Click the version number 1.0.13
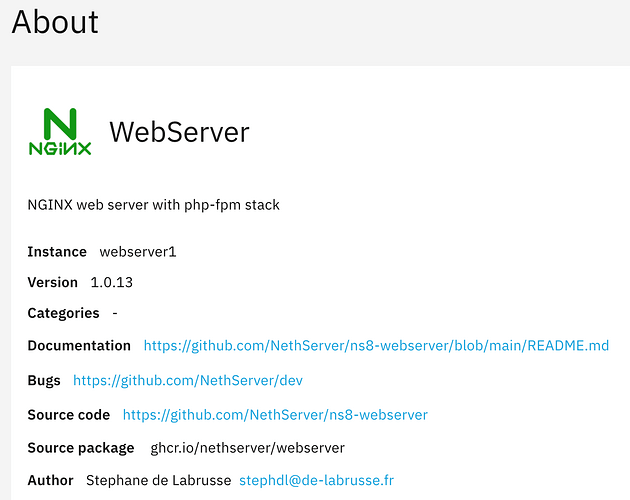The width and height of the screenshot is (630, 500). pos(111,282)
